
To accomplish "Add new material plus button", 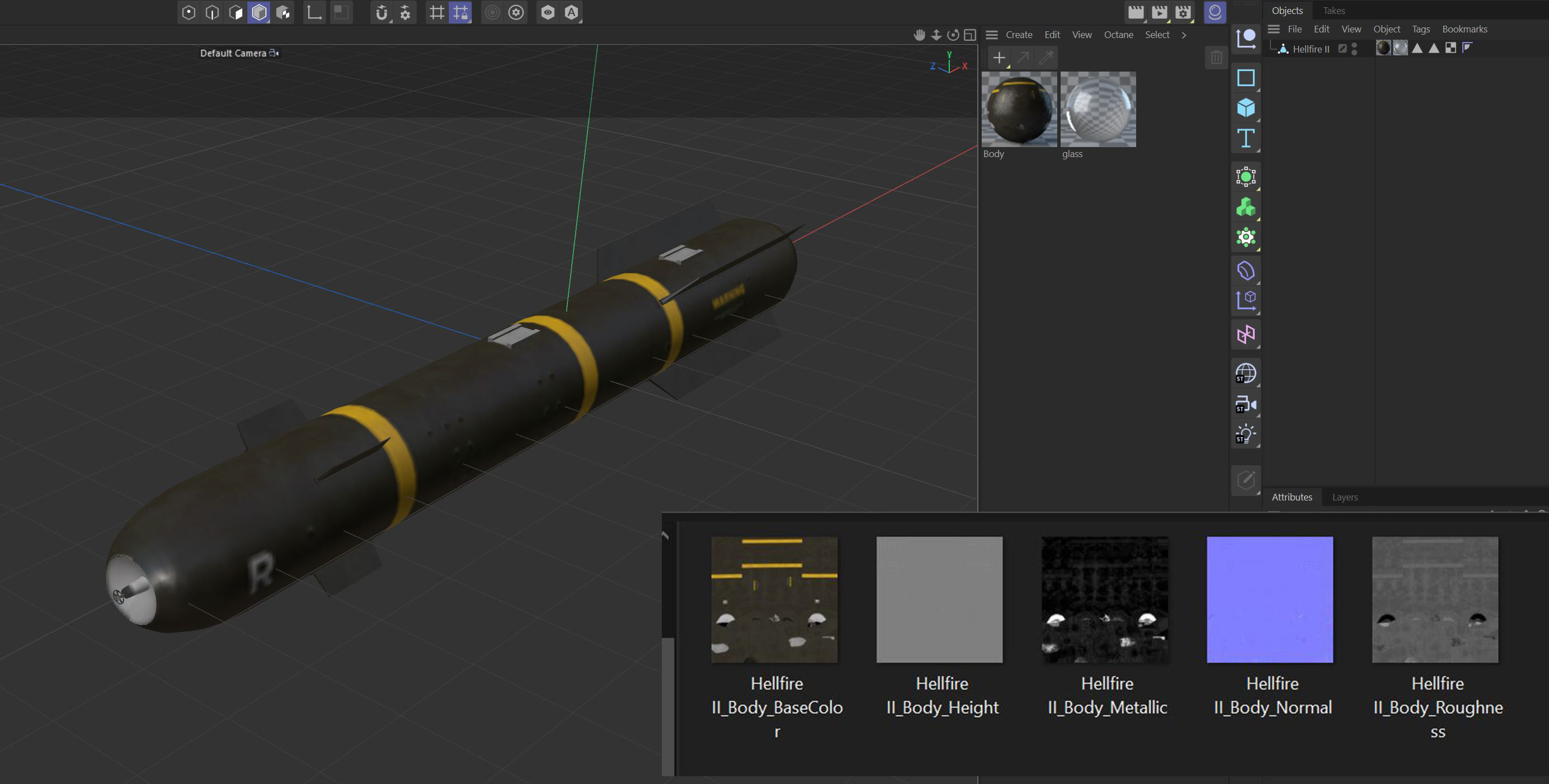I will (x=999, y=58).
